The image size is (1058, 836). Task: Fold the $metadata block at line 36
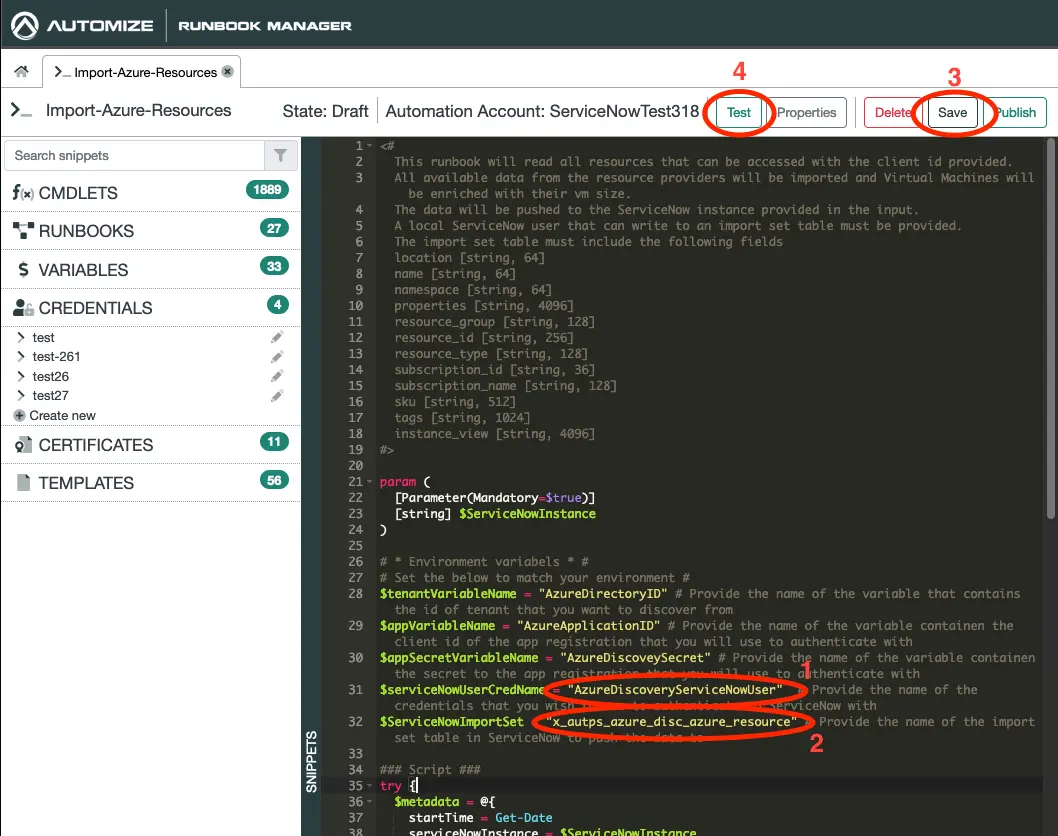click(369, 802)
